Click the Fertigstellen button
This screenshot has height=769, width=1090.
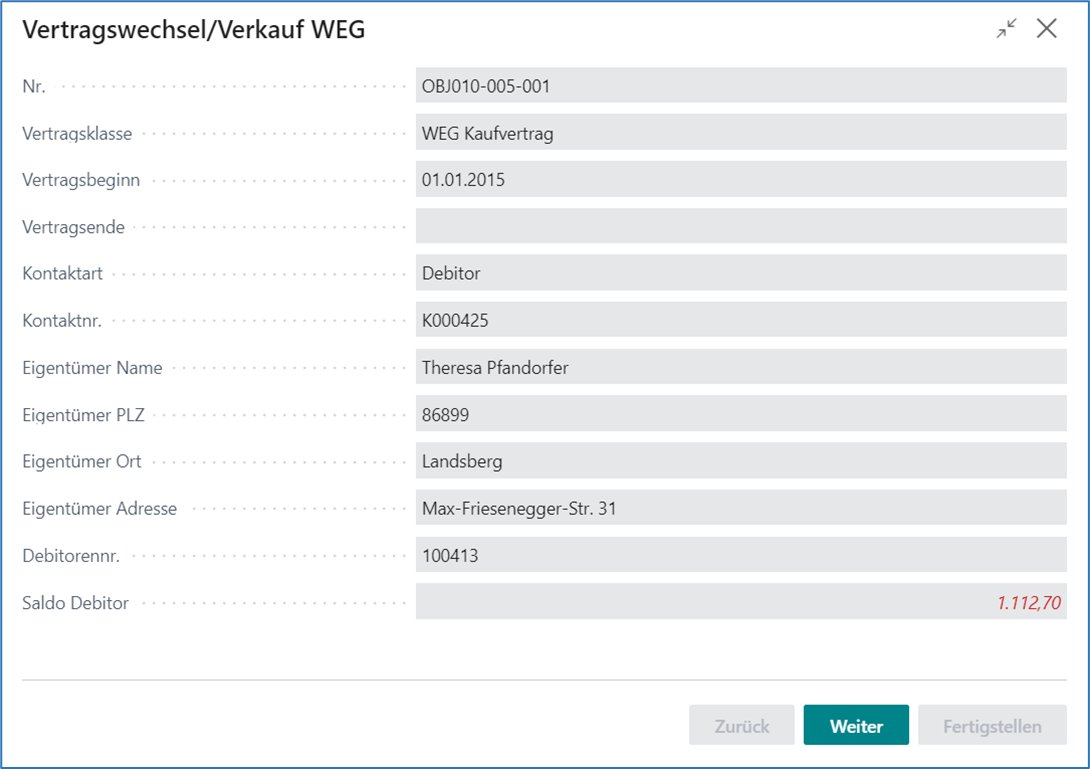pos(991,726)
